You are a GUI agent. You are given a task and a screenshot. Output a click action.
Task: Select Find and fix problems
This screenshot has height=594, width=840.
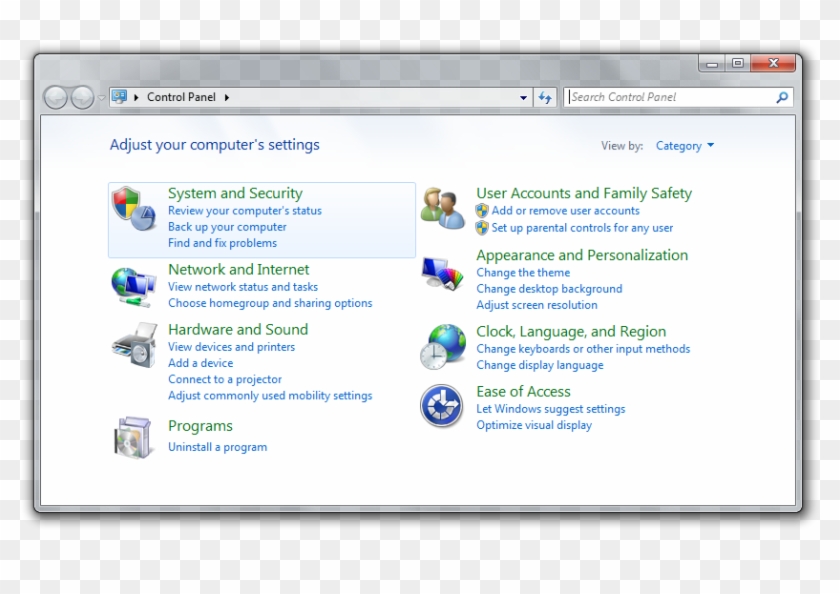click(222, 243)
